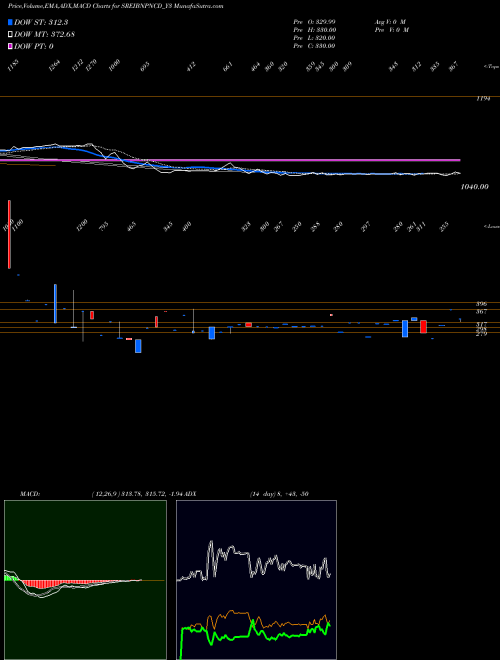Click the 695 tops value label
The image size is (500, 660).
point(145,66)
